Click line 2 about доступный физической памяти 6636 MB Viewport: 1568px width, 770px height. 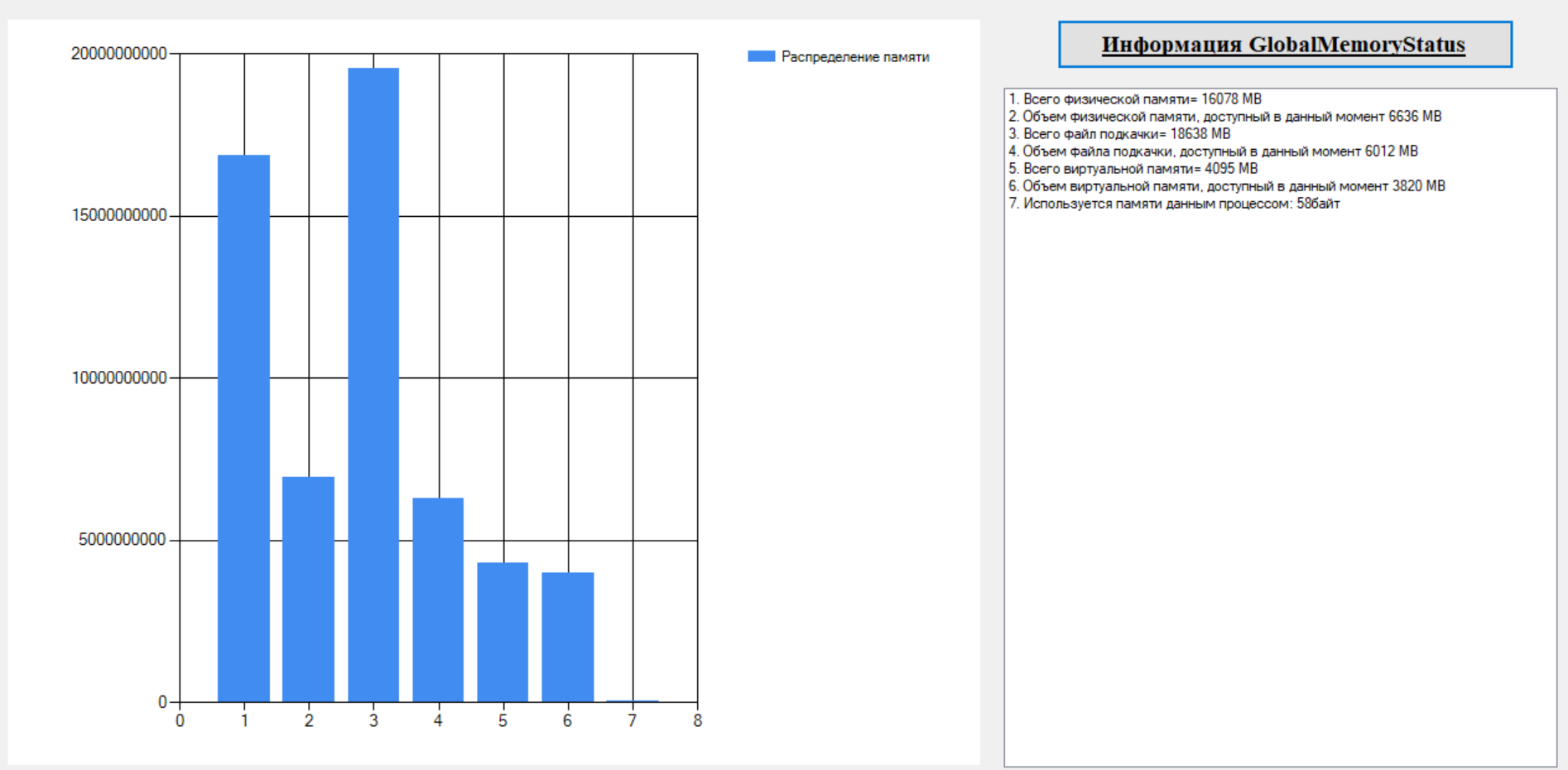(1225, 117)
